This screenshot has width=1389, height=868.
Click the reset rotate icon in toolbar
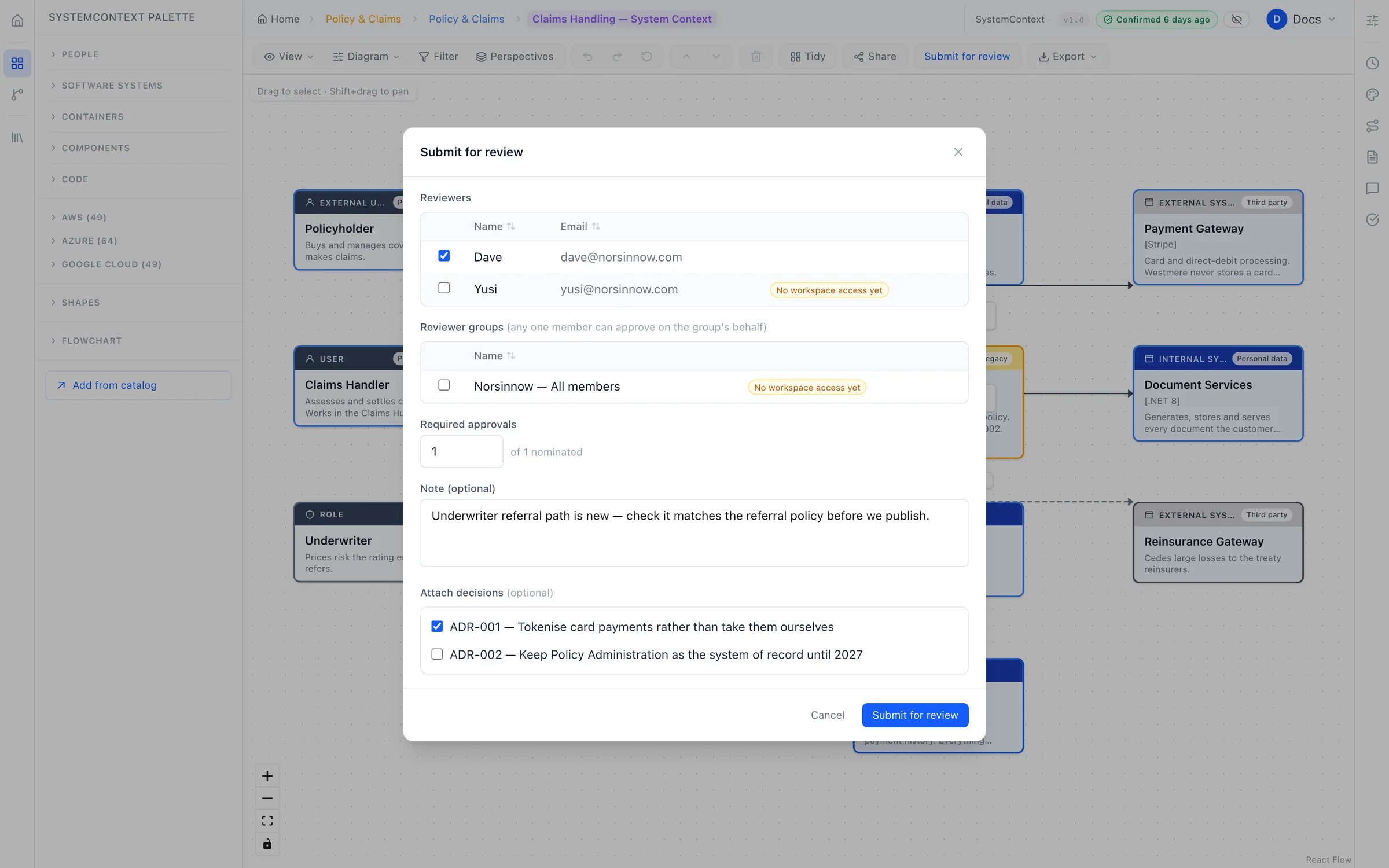(646, 56)
